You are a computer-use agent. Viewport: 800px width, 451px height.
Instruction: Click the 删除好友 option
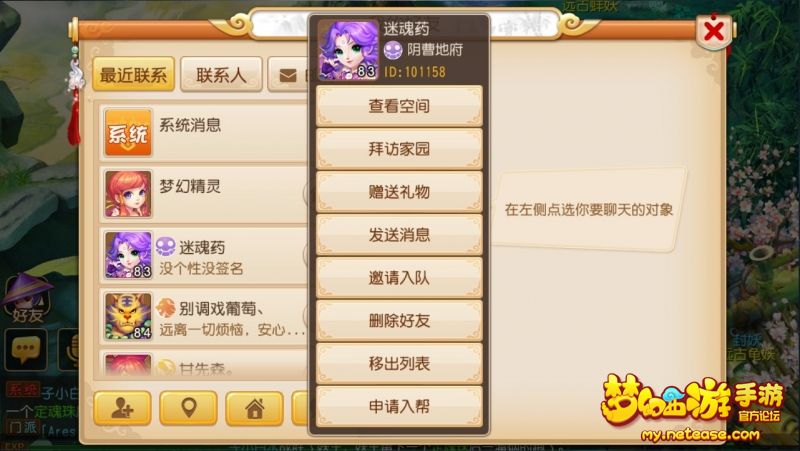[x=399, y=320]
